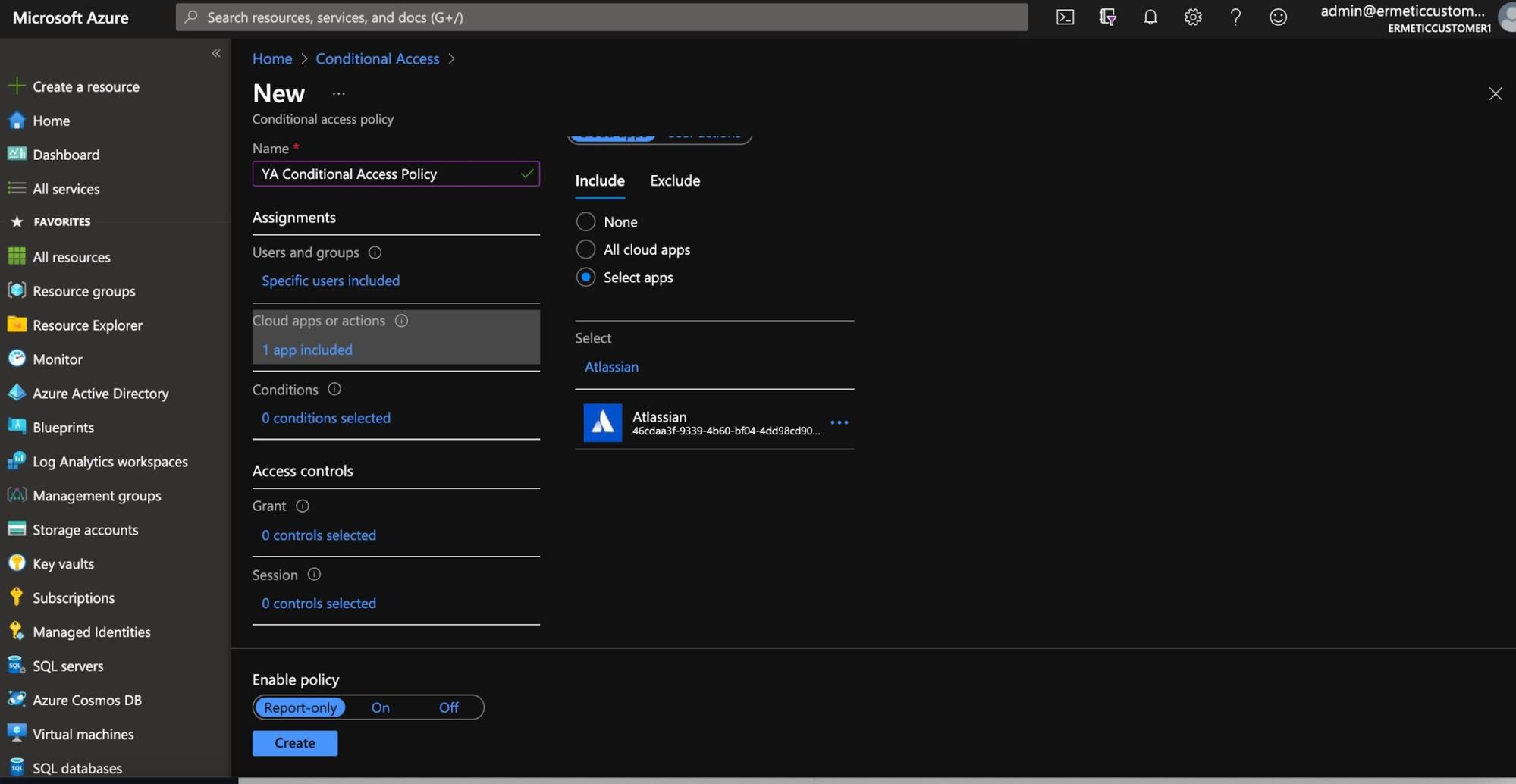Set Enable policy to On
Image resolution: width=1516 pixels, height=784 pixels.
click(380, 707)
